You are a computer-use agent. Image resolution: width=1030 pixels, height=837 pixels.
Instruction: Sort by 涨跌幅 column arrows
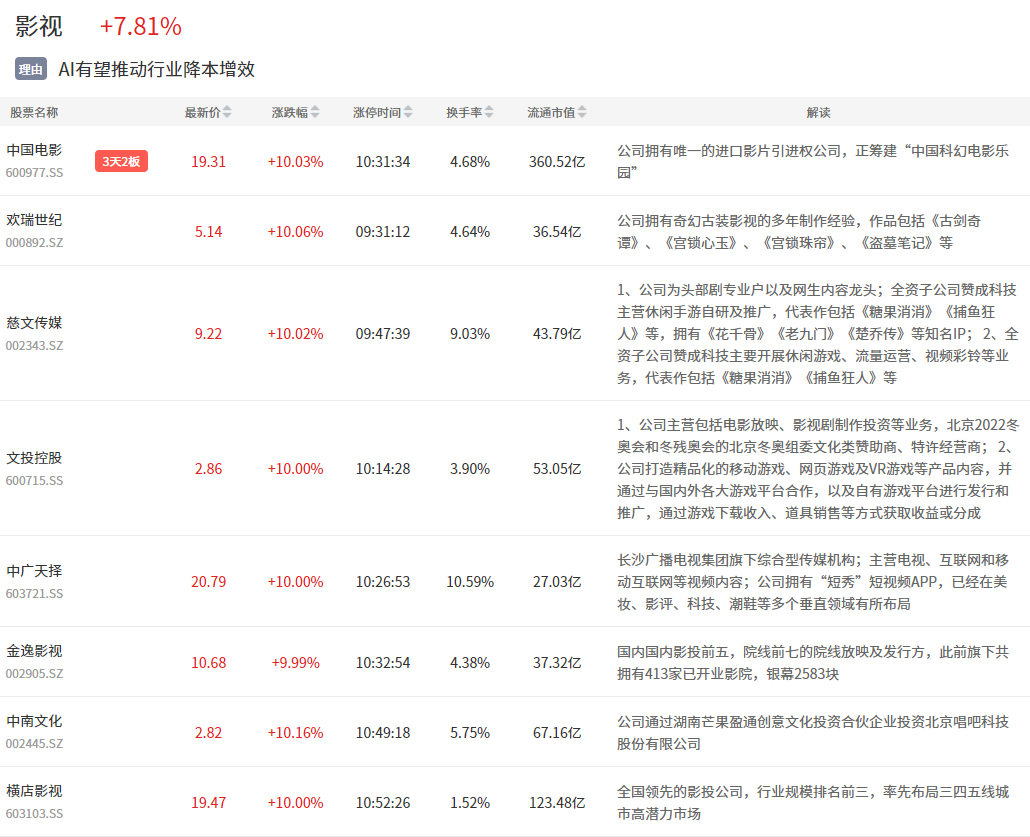tap(315, 112)
